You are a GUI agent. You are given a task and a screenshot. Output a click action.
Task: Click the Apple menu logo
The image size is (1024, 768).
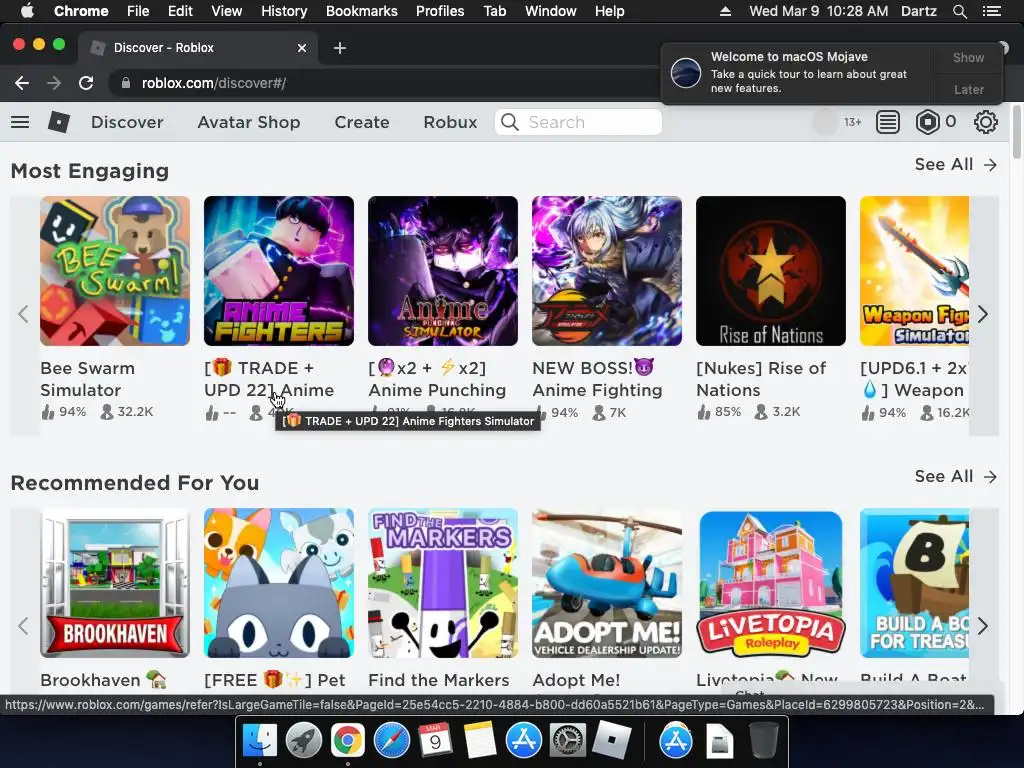pos(27,11)
